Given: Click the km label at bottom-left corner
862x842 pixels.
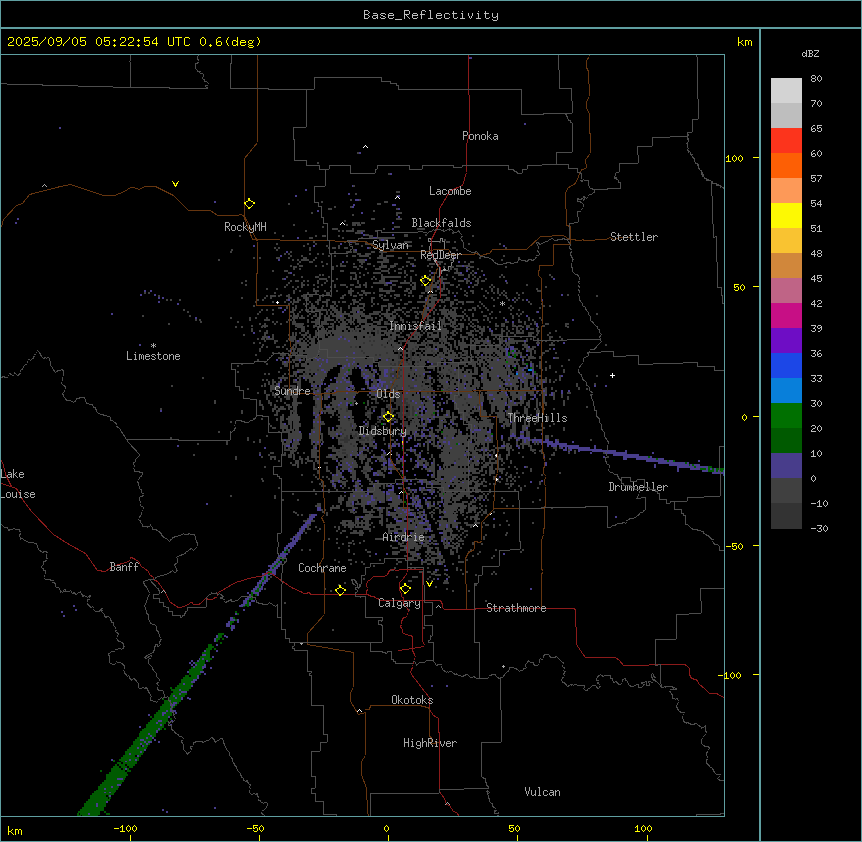Looking at the screenshot, I should (15, 830).
